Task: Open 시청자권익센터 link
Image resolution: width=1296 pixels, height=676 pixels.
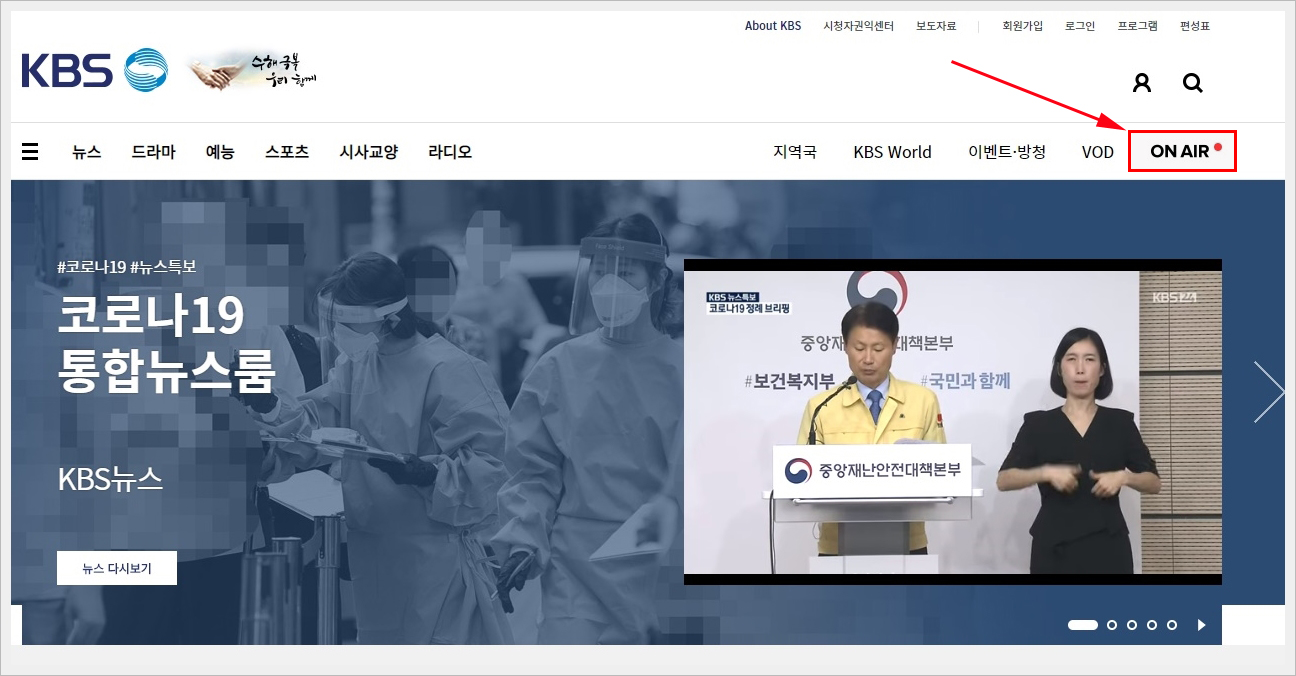Action: point(859,26)
